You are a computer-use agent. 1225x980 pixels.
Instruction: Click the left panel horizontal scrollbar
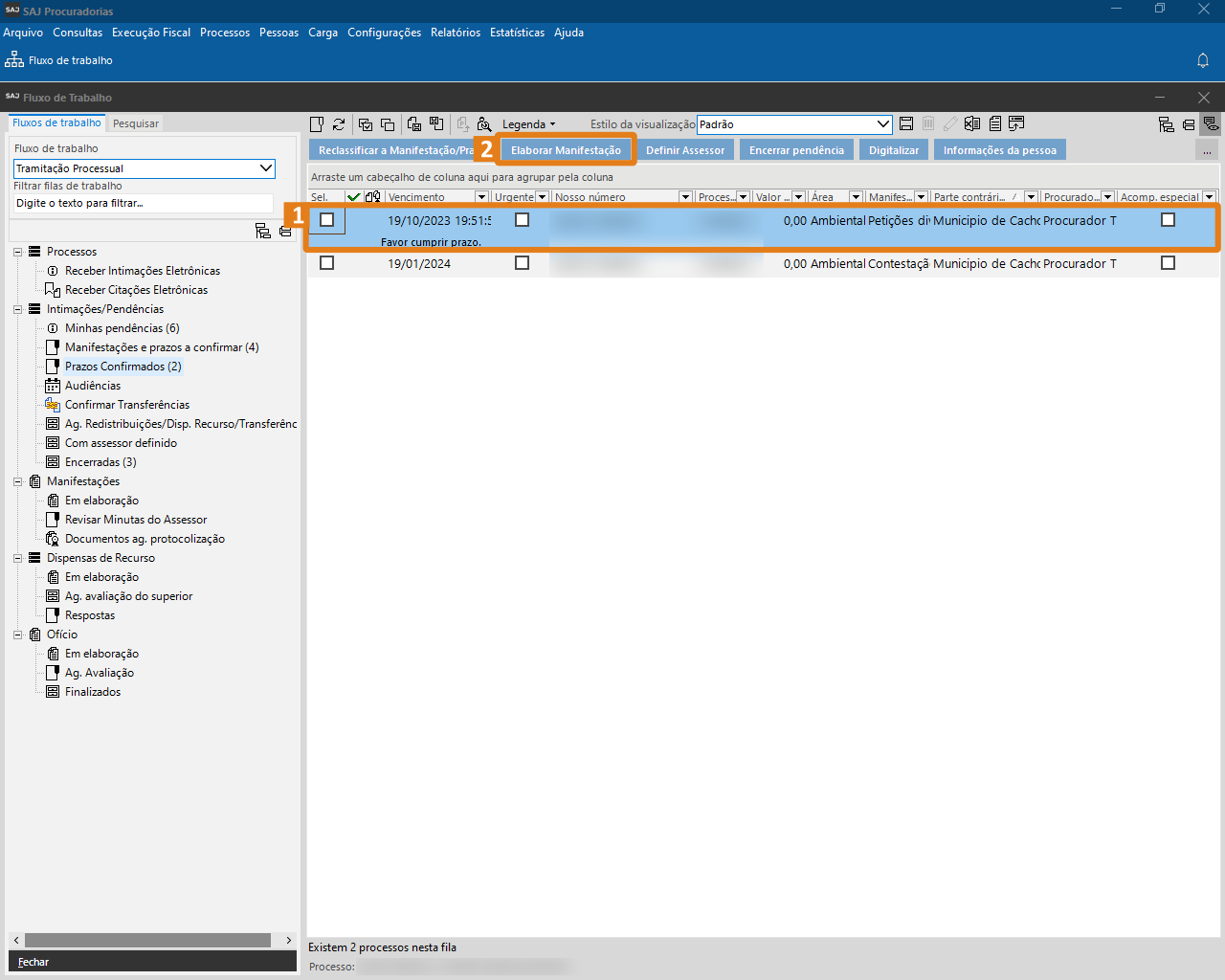tap(147, 941)
